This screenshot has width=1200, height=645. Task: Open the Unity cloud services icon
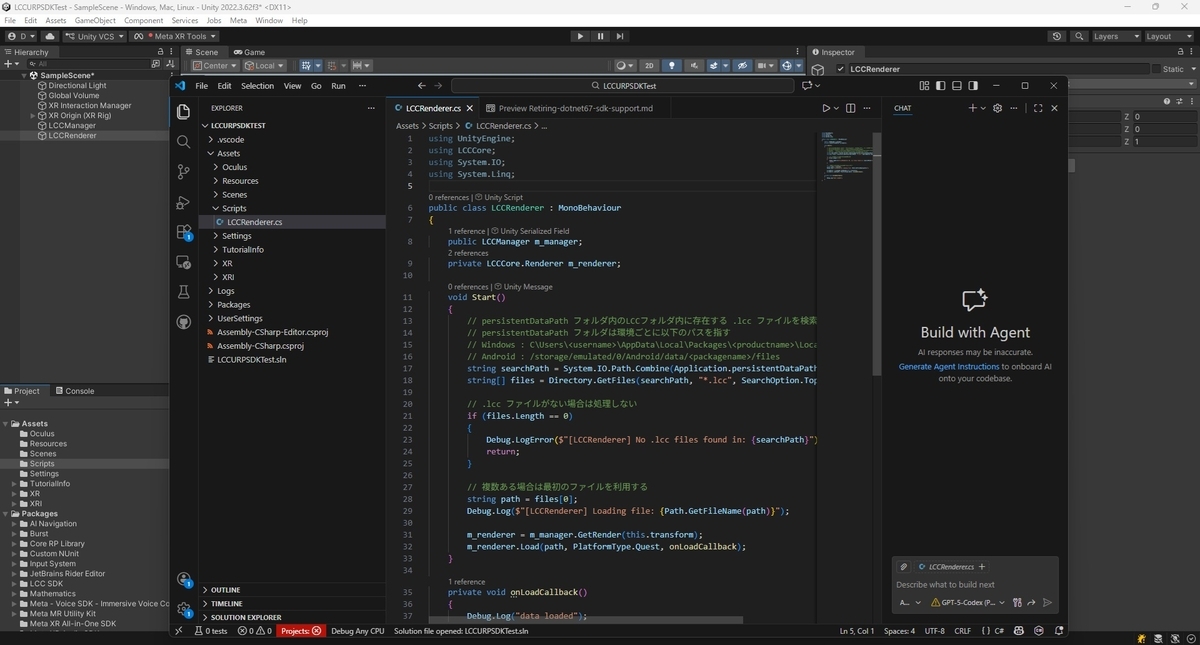[49, 36]
